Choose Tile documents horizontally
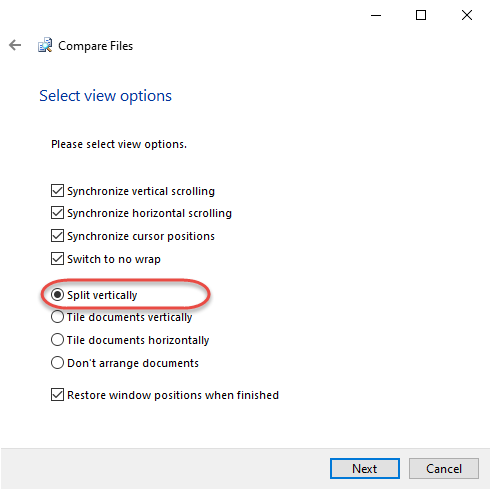The image size is (491, 490). click(57, 340)
